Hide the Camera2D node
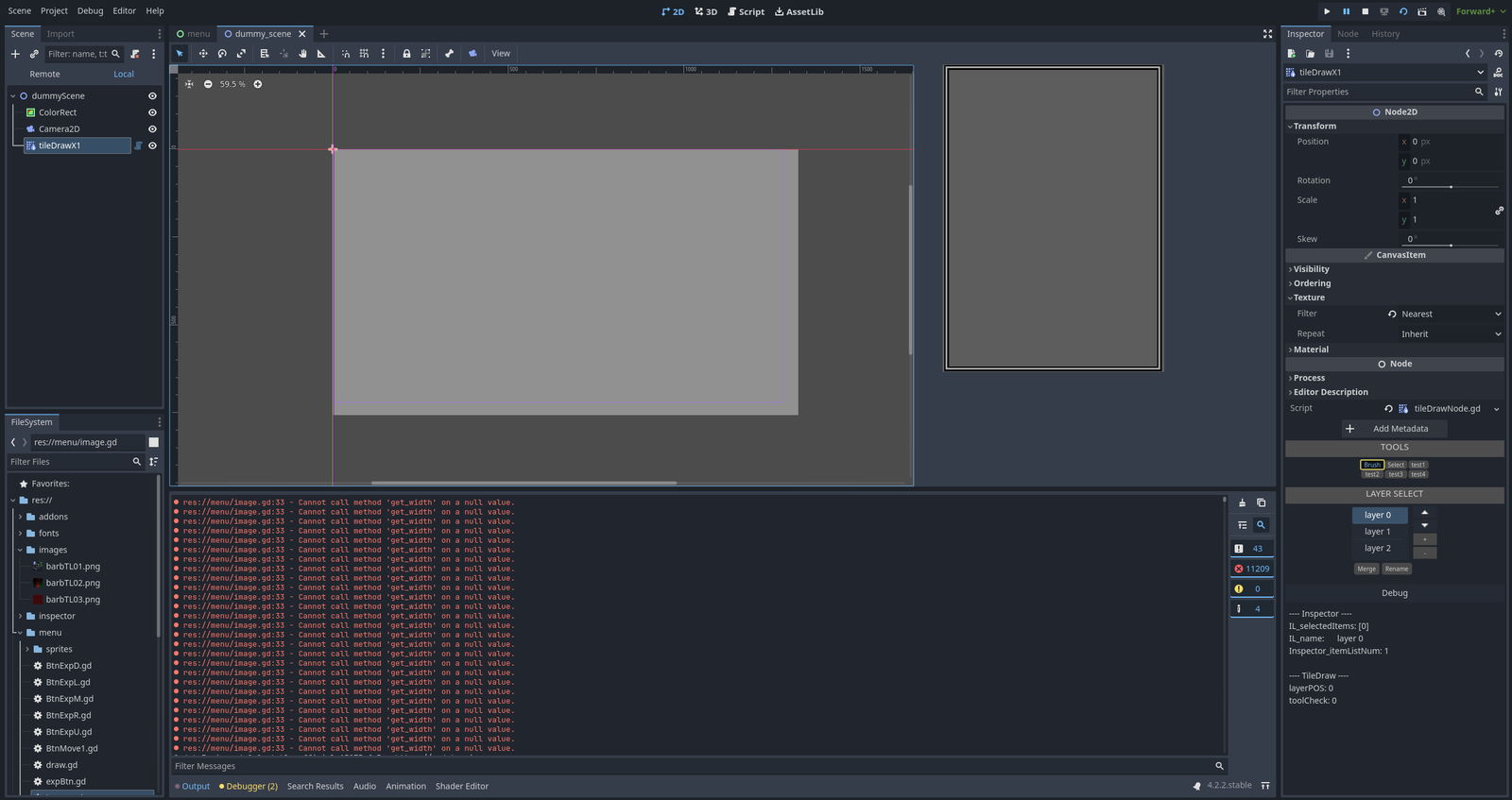 tap(152, 129)
